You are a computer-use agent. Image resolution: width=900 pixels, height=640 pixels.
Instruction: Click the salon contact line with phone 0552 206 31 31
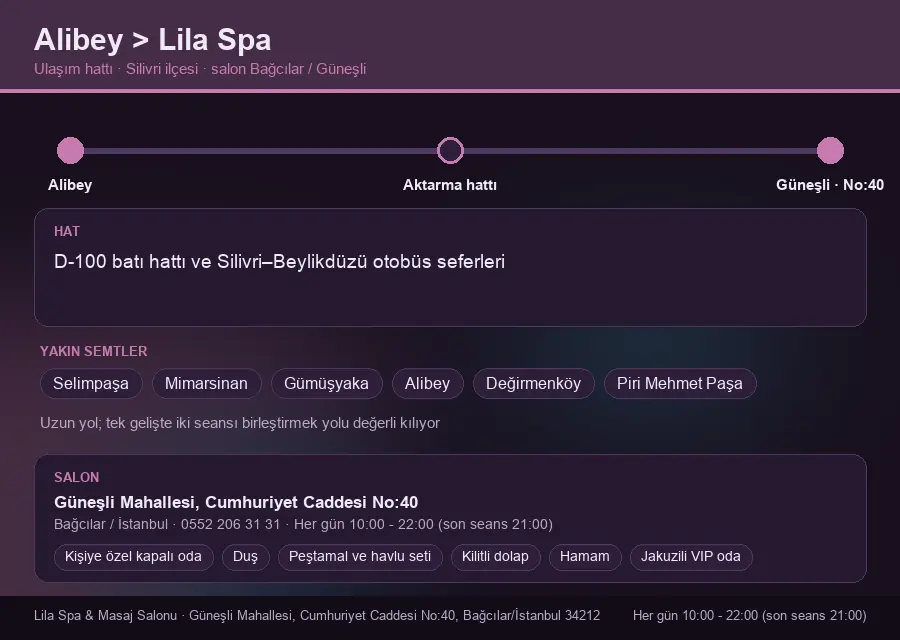303,525
